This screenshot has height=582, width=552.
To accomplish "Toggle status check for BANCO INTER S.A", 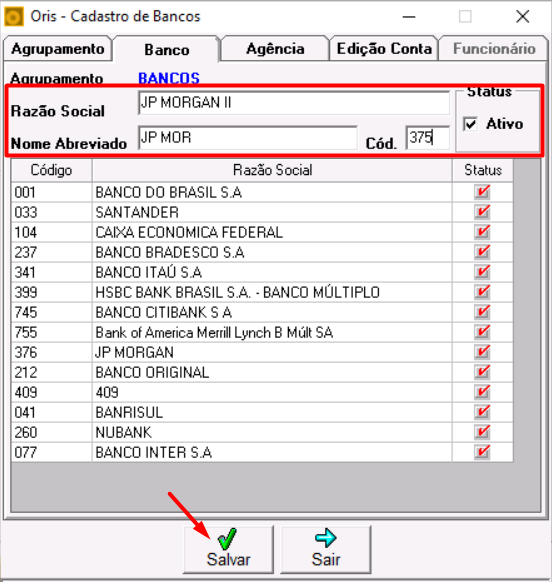I will point(482,453).
